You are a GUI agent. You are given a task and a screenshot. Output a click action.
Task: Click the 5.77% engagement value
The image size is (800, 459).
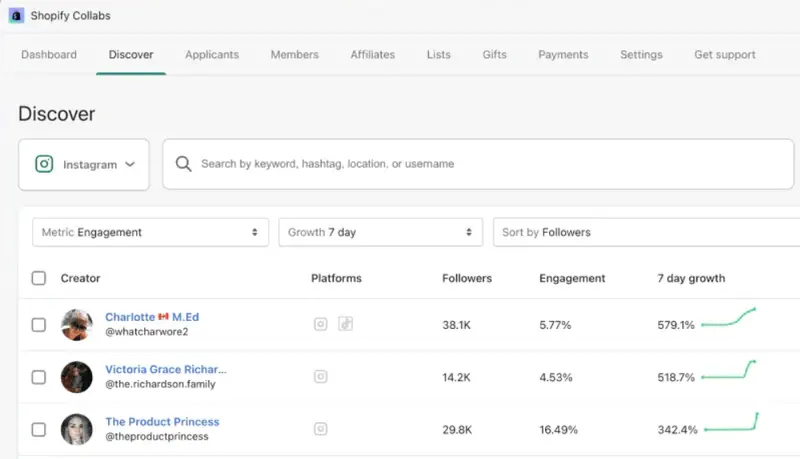[555, 325]
